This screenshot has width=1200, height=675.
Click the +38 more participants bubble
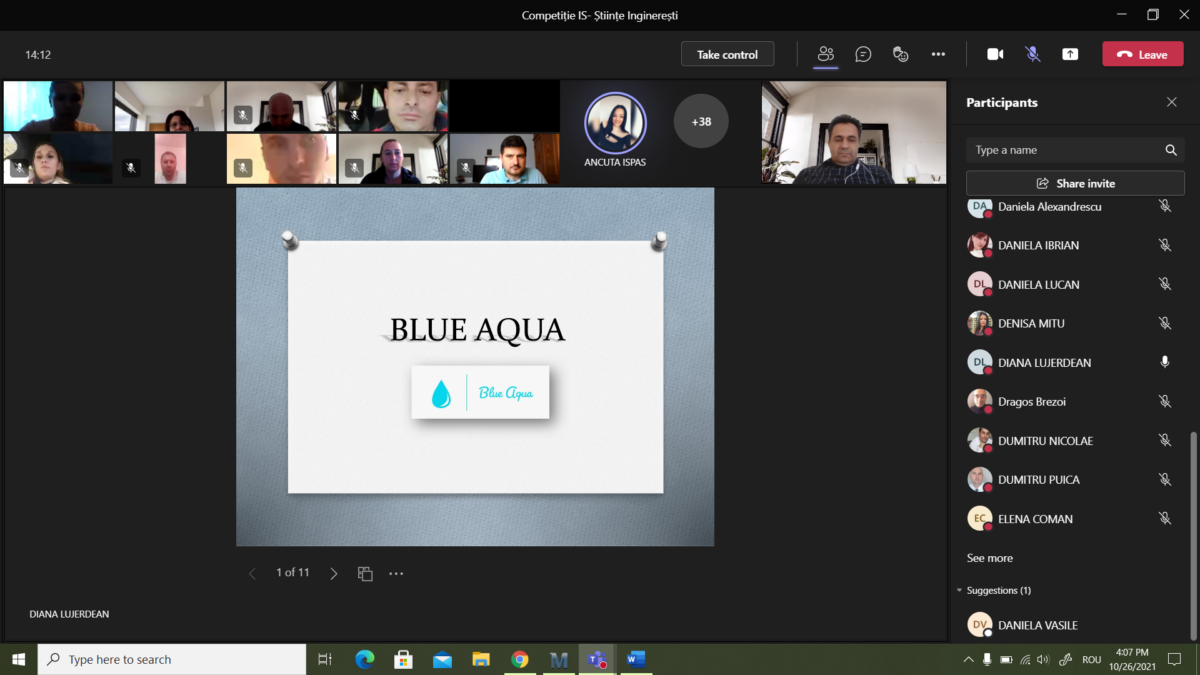[701, 122]
